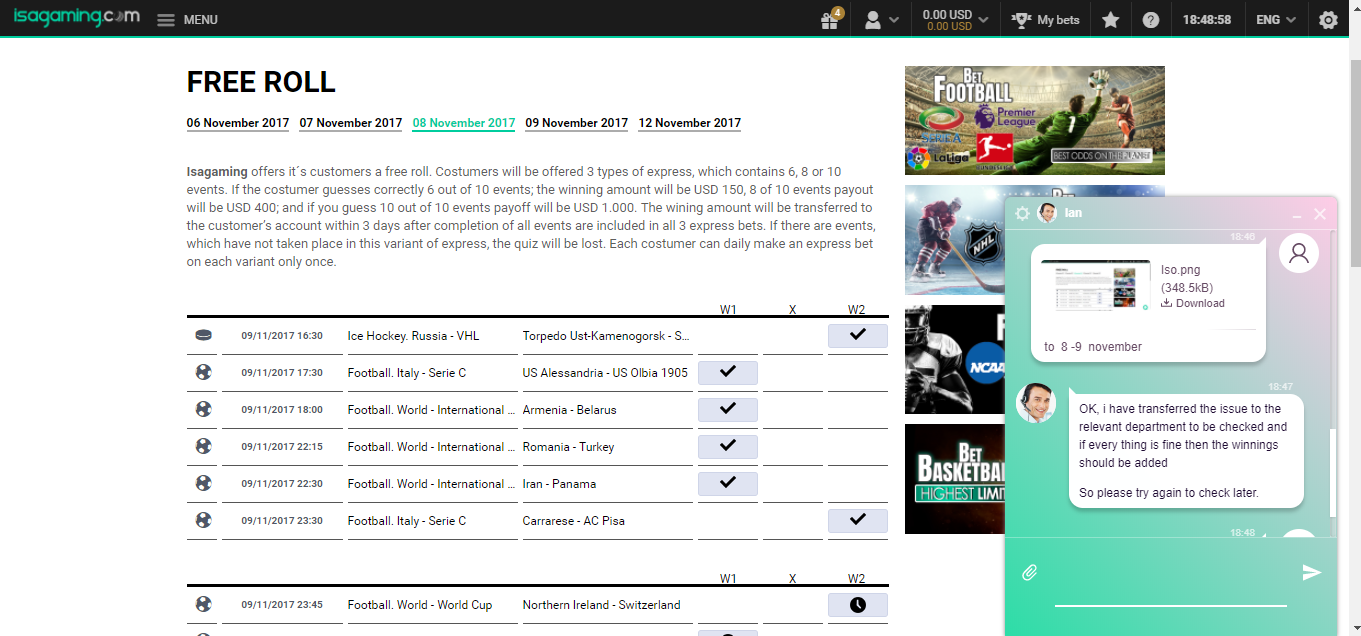The height and width of the screenshot is (636, 1361).
Task: Click football icon in Iran - Panama row
Action: point(204,484)
